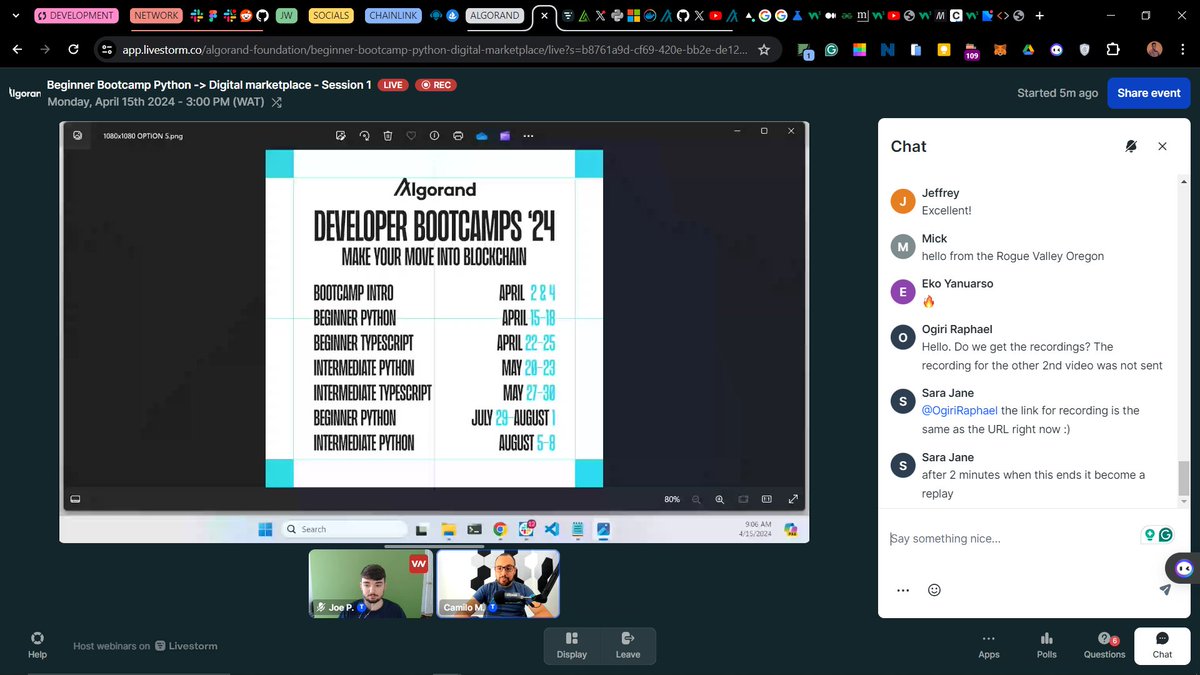1200x675 pixels.
Task: Select Joe P. video thumbnail
Action: pyautogui.click(x=371, y=583)
